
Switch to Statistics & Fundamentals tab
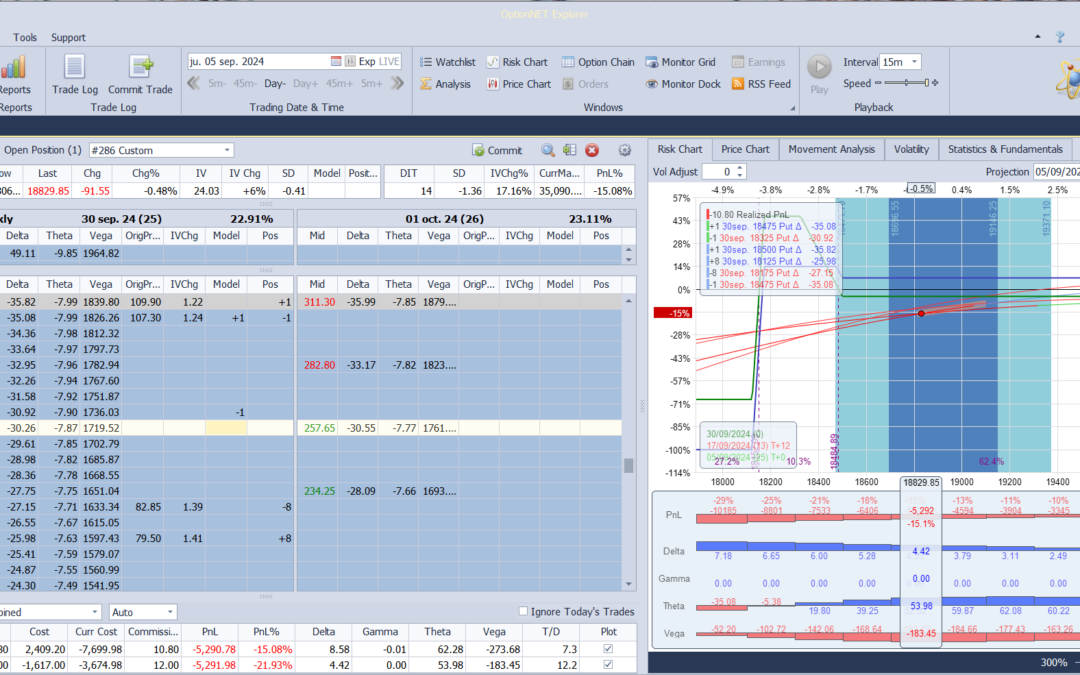click(1005, 149)
